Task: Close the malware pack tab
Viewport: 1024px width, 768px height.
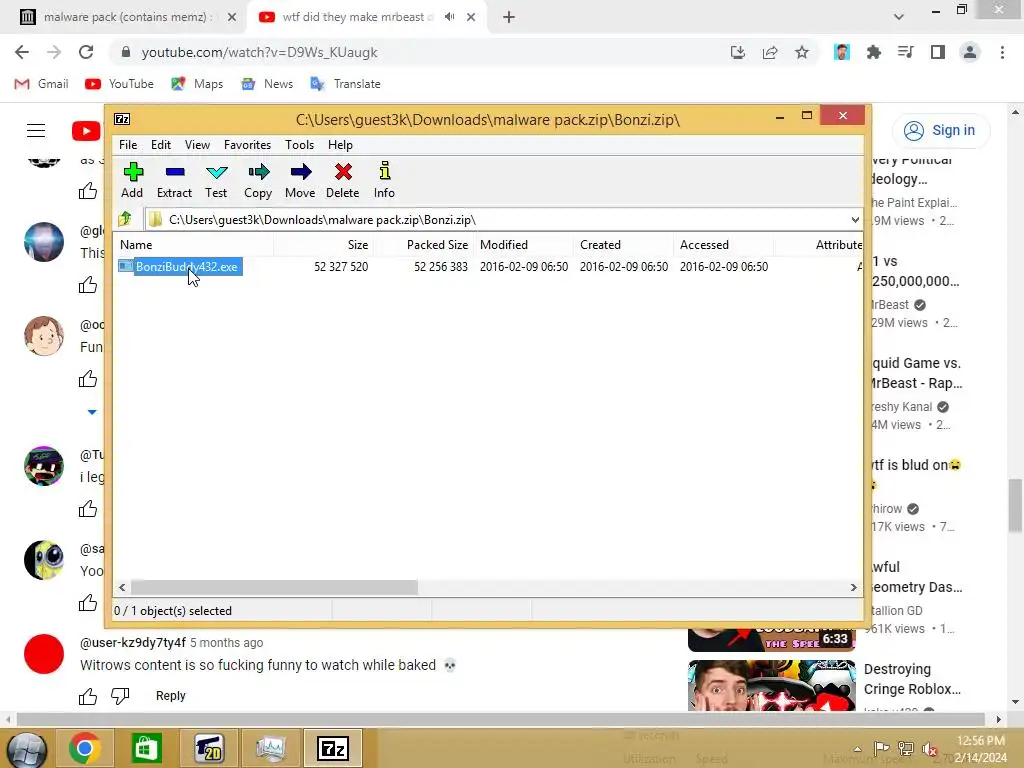Action: [232, 17]
